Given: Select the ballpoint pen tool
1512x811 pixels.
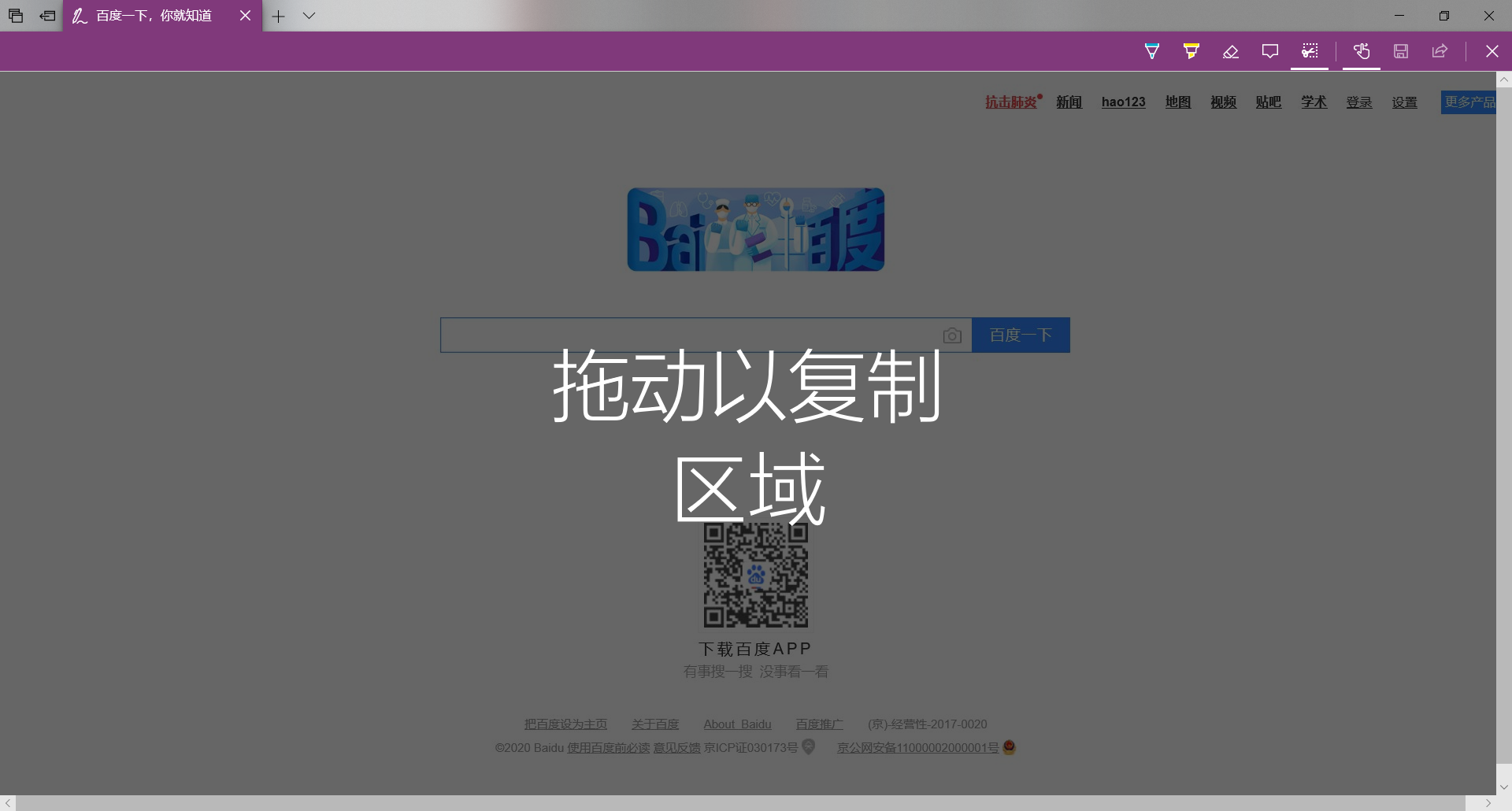Looking at the screenshot, I should (1151, 51).
